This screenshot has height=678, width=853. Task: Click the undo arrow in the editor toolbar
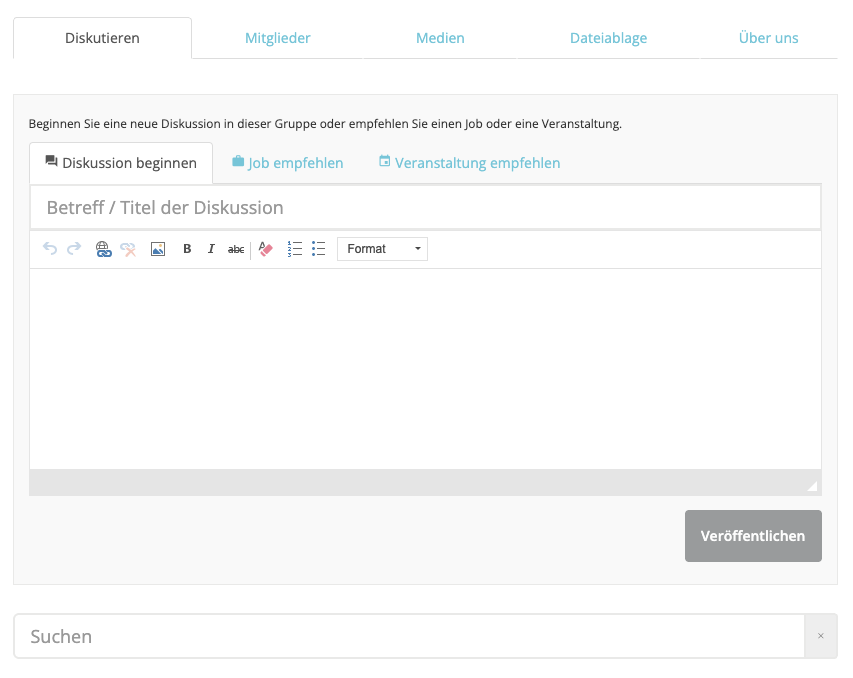pyautogui.click(x=50, y=249)
